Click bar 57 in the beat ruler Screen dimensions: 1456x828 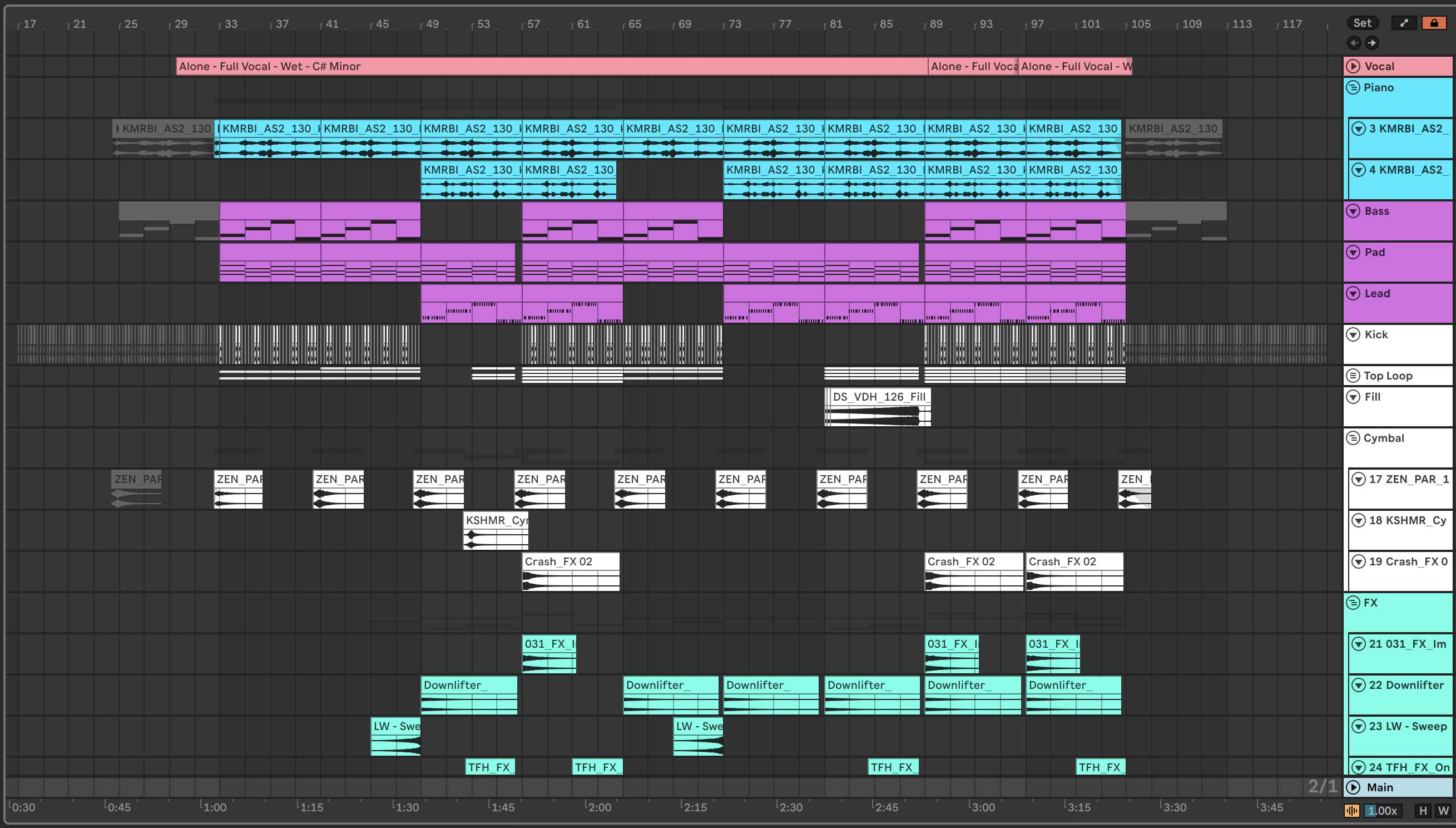(533, 24)
